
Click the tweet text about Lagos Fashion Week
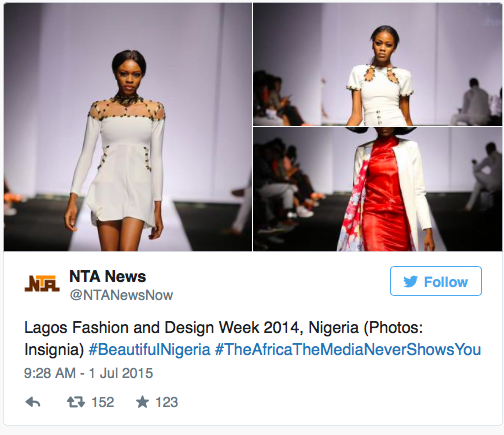(x=252, y=338)
